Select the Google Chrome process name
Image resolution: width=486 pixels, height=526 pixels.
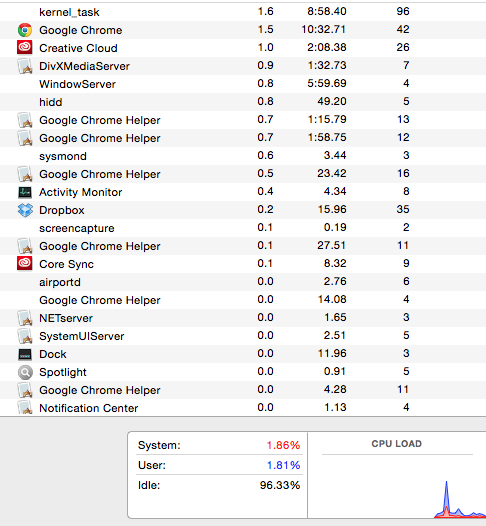click(x=80, y=30)
